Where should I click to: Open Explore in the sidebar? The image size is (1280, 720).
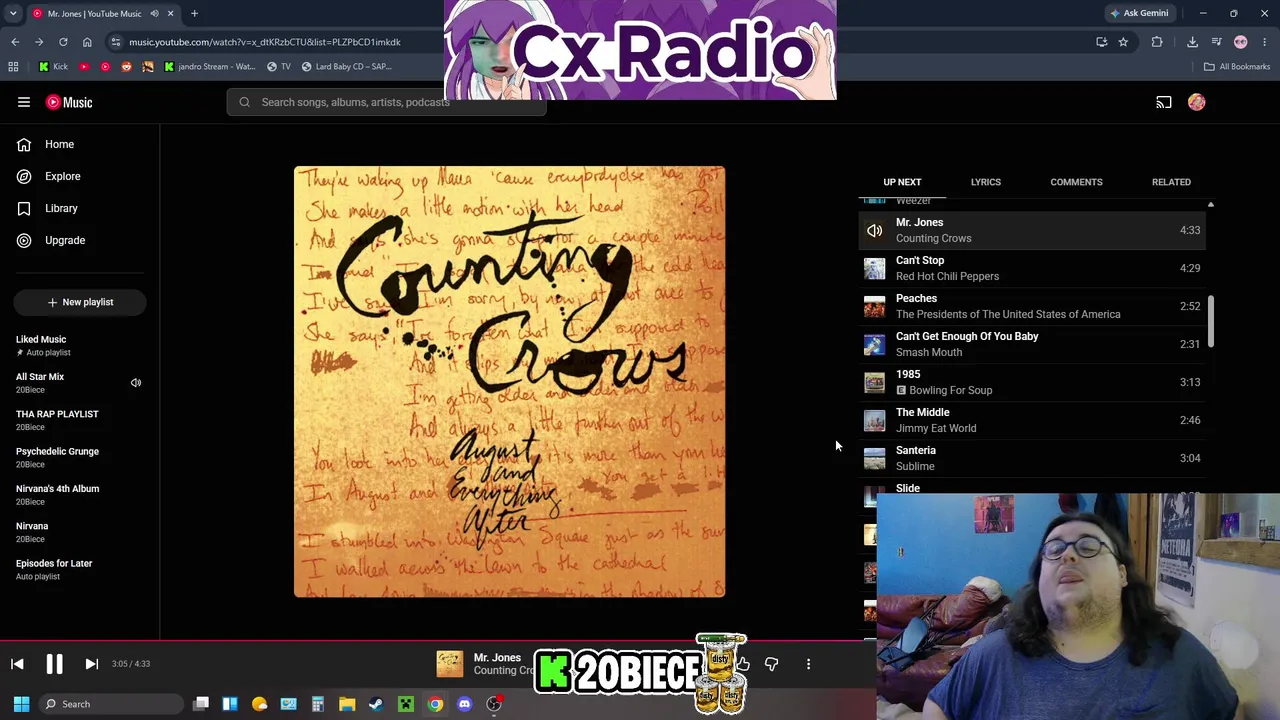[x=80, y=176]
